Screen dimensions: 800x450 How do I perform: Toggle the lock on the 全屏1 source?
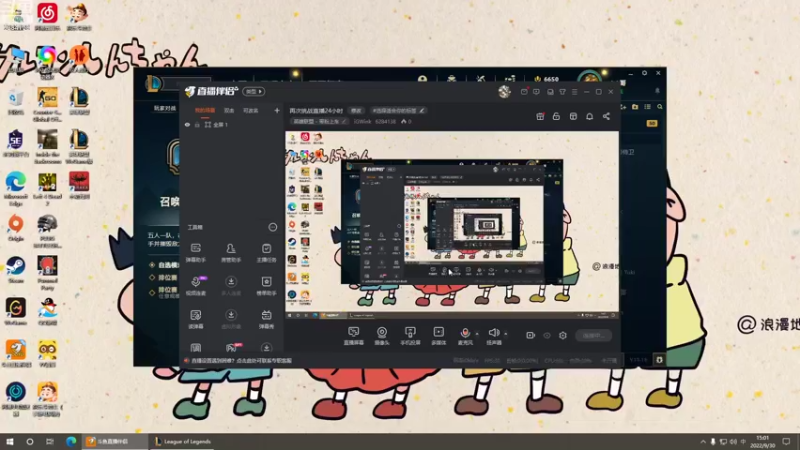[x=197, y=125]
